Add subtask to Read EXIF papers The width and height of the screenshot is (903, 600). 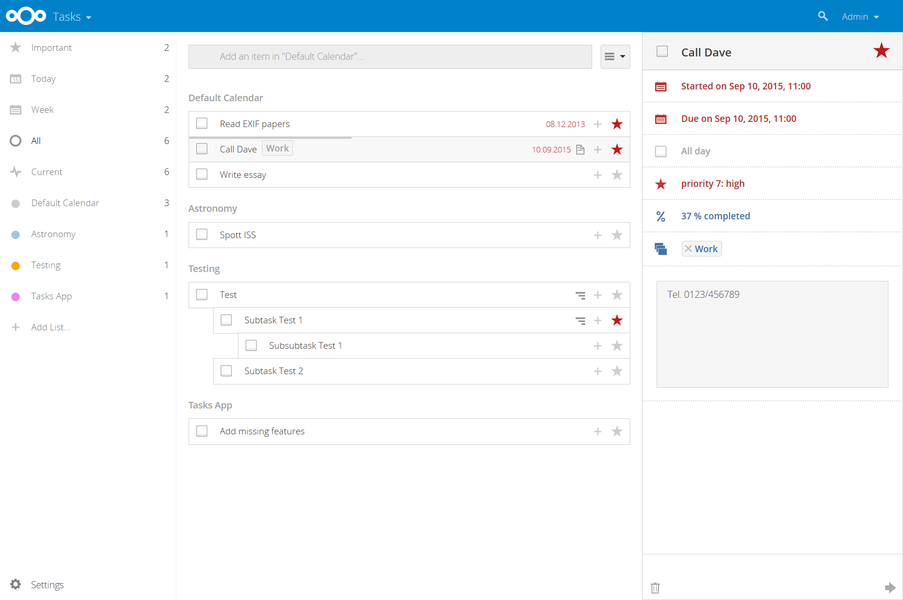click(x=598, y=124)
